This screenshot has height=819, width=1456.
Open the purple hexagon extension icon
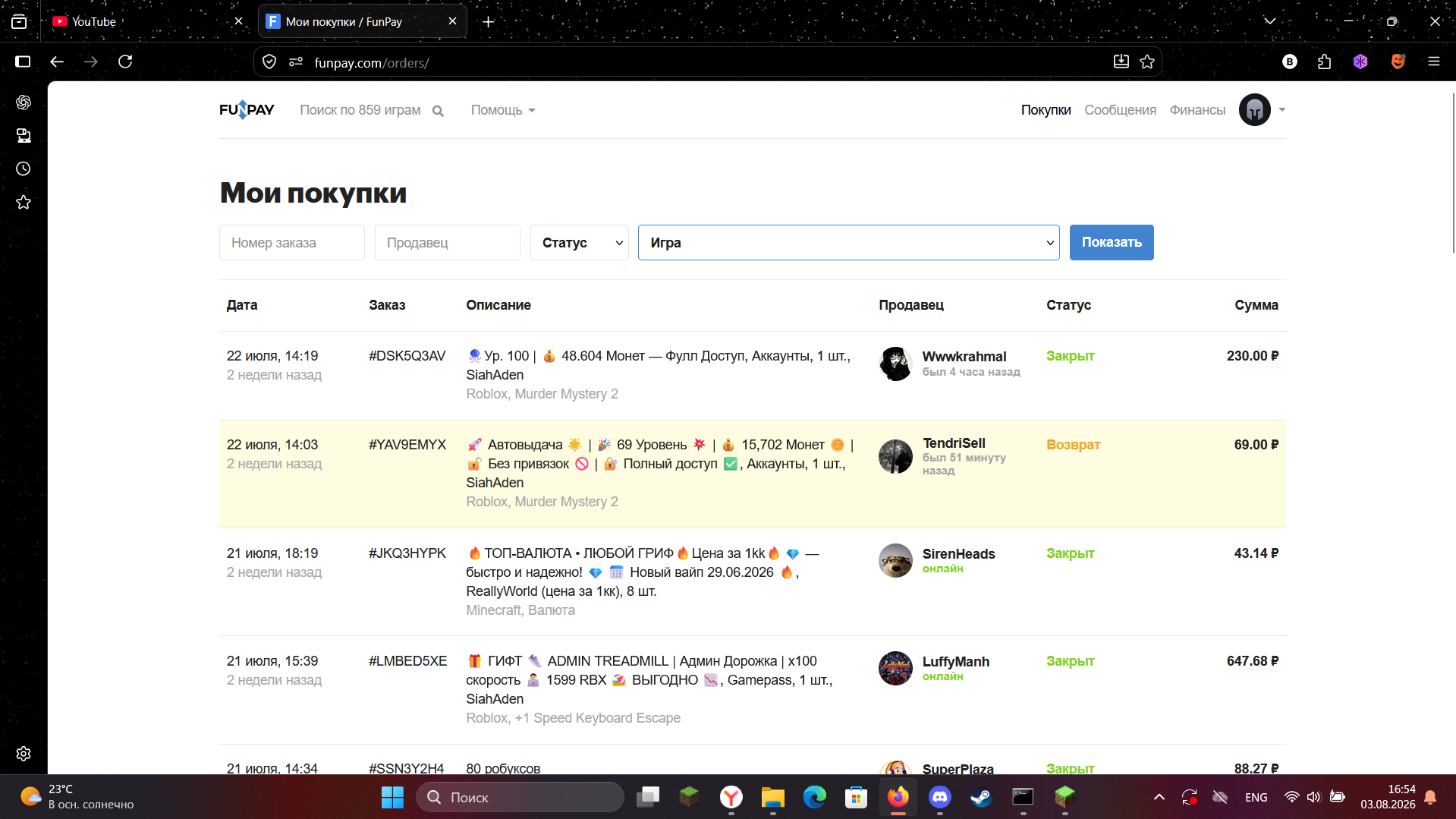[x=1360, y=61]
